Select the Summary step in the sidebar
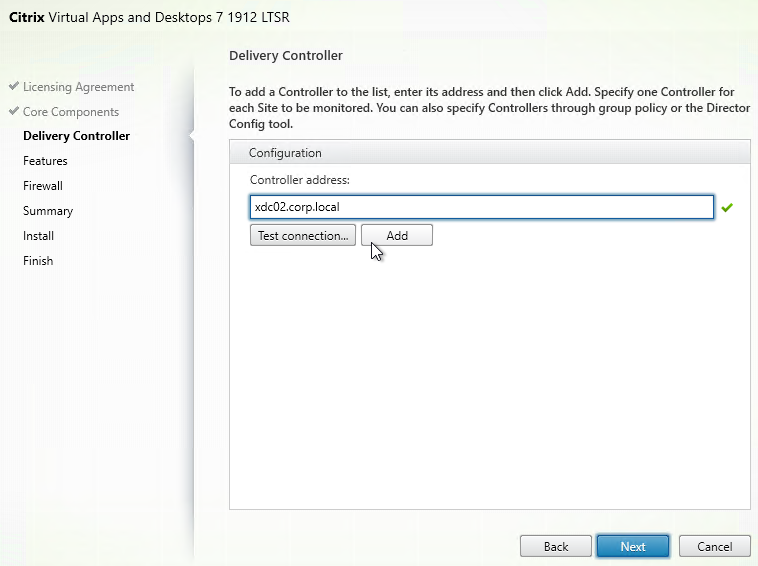758x566 pixels. point(48,211)
